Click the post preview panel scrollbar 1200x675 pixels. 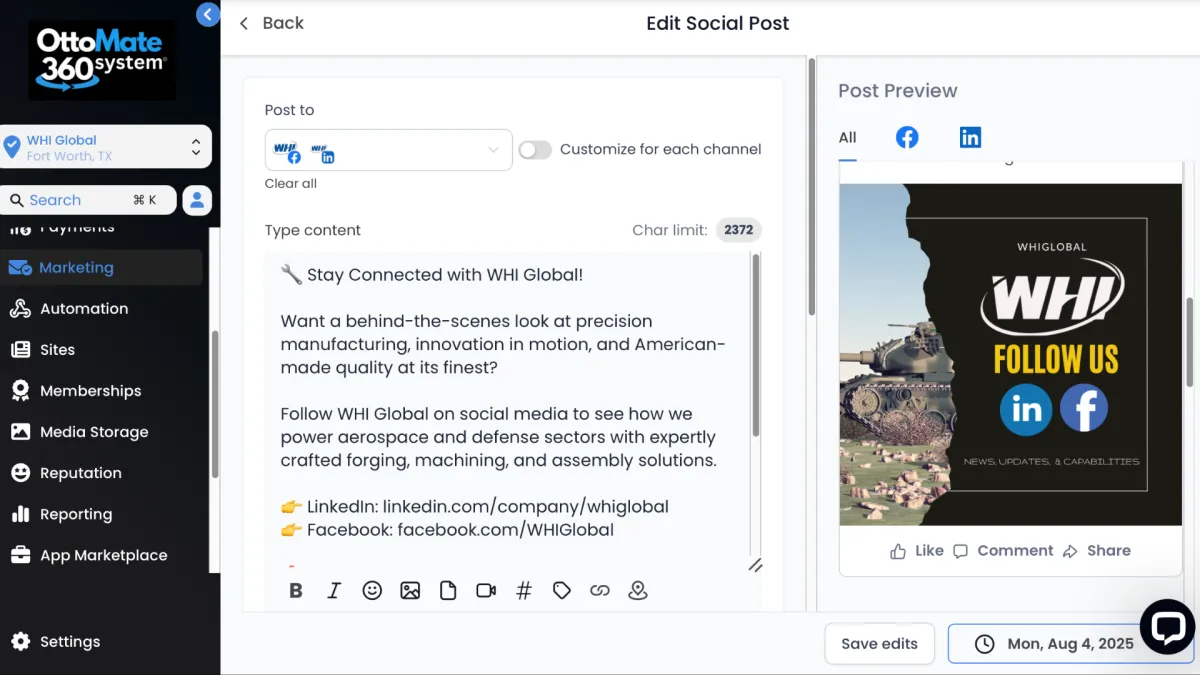pos(1189,342)
